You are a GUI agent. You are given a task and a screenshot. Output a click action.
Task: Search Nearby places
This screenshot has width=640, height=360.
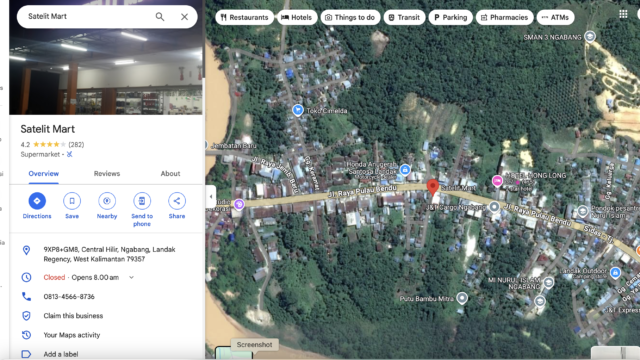coord(107,206)
